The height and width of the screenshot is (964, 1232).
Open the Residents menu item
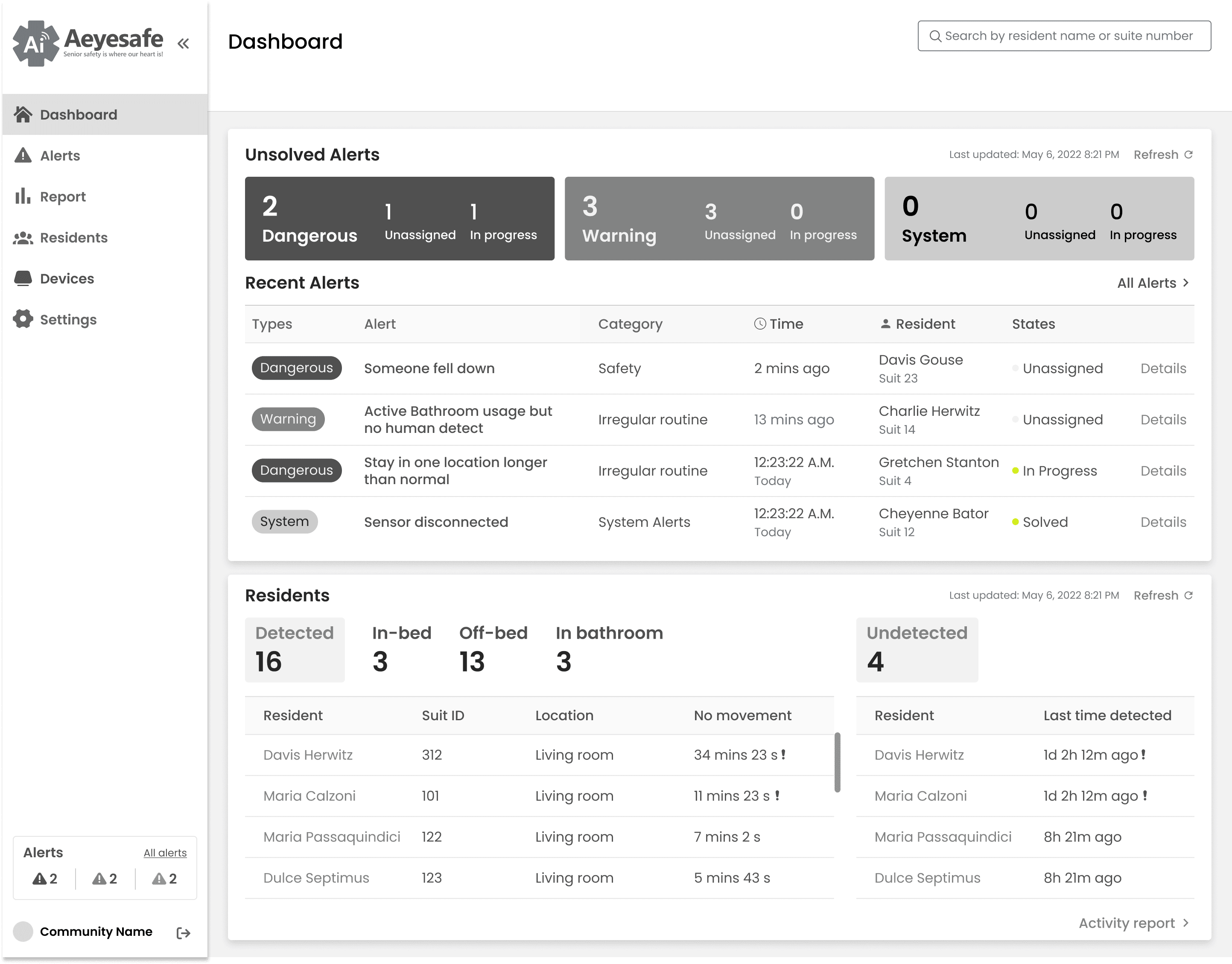click(105, 238)
